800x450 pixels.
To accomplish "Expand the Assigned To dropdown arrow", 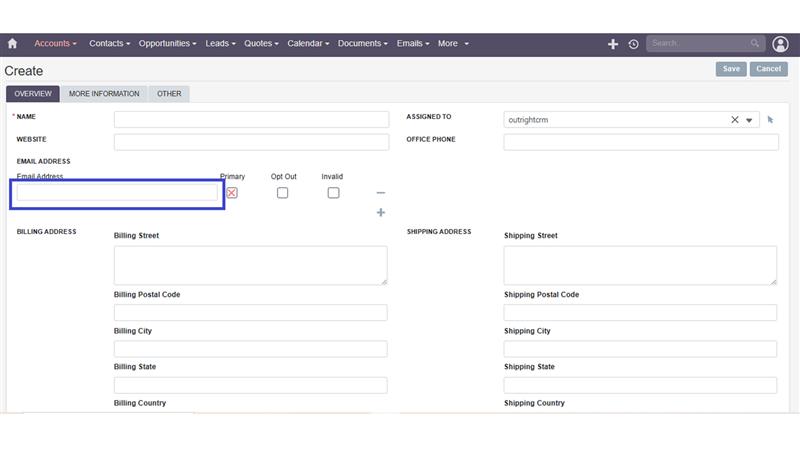I will coord(749,120).
